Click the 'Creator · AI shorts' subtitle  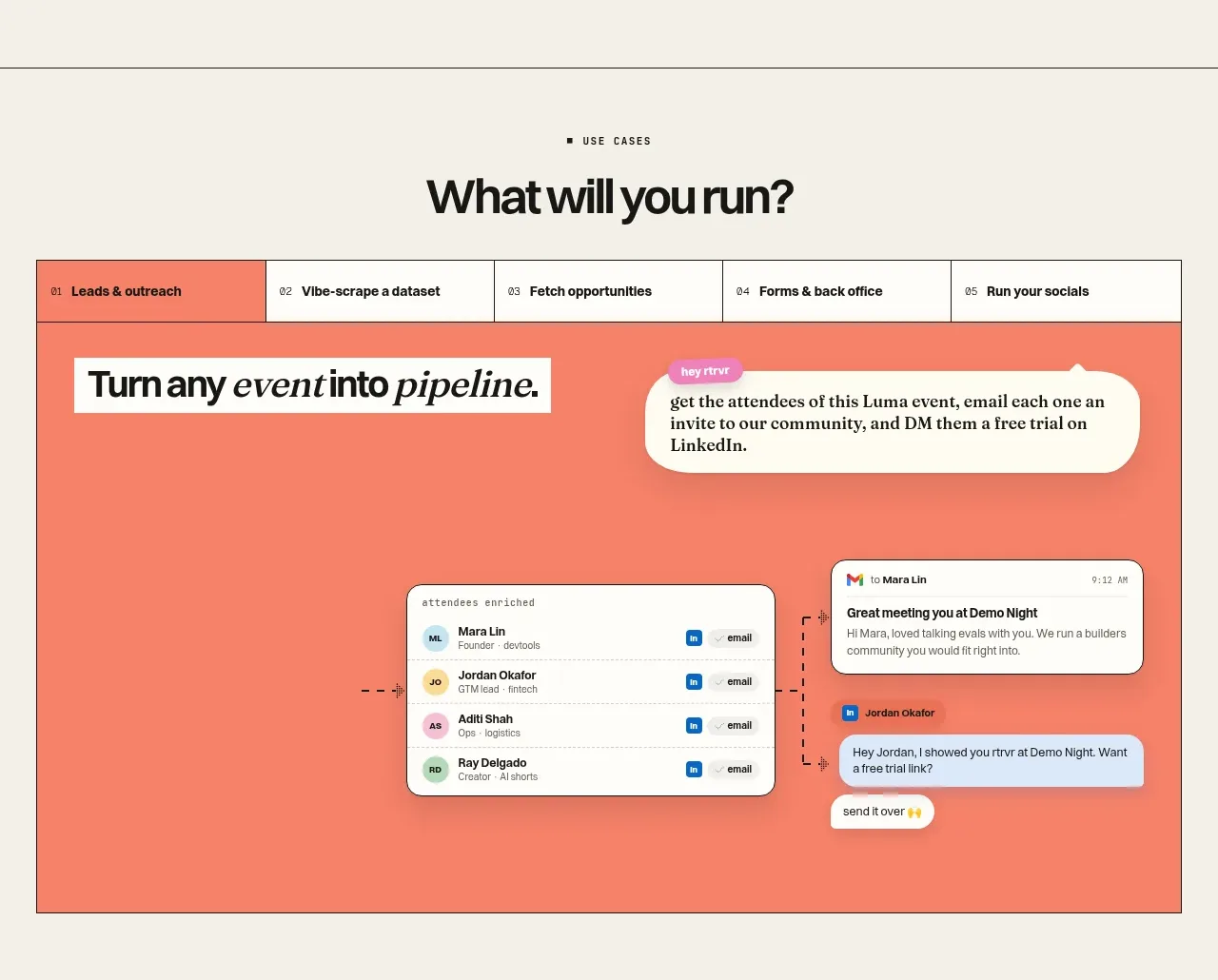click(498, 777)
